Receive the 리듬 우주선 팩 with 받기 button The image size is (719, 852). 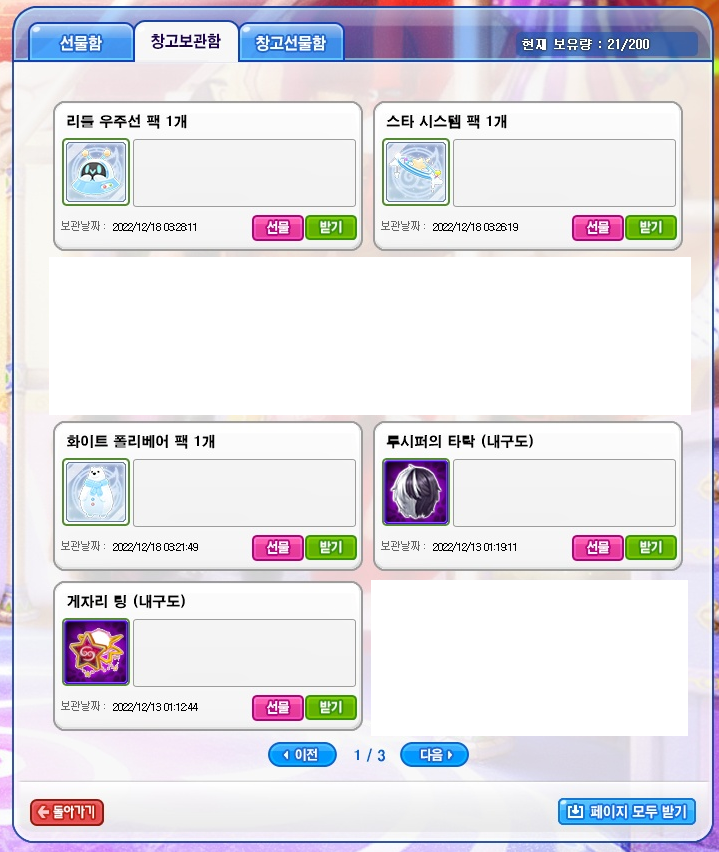pyautogui.click(x=331, y=228)
